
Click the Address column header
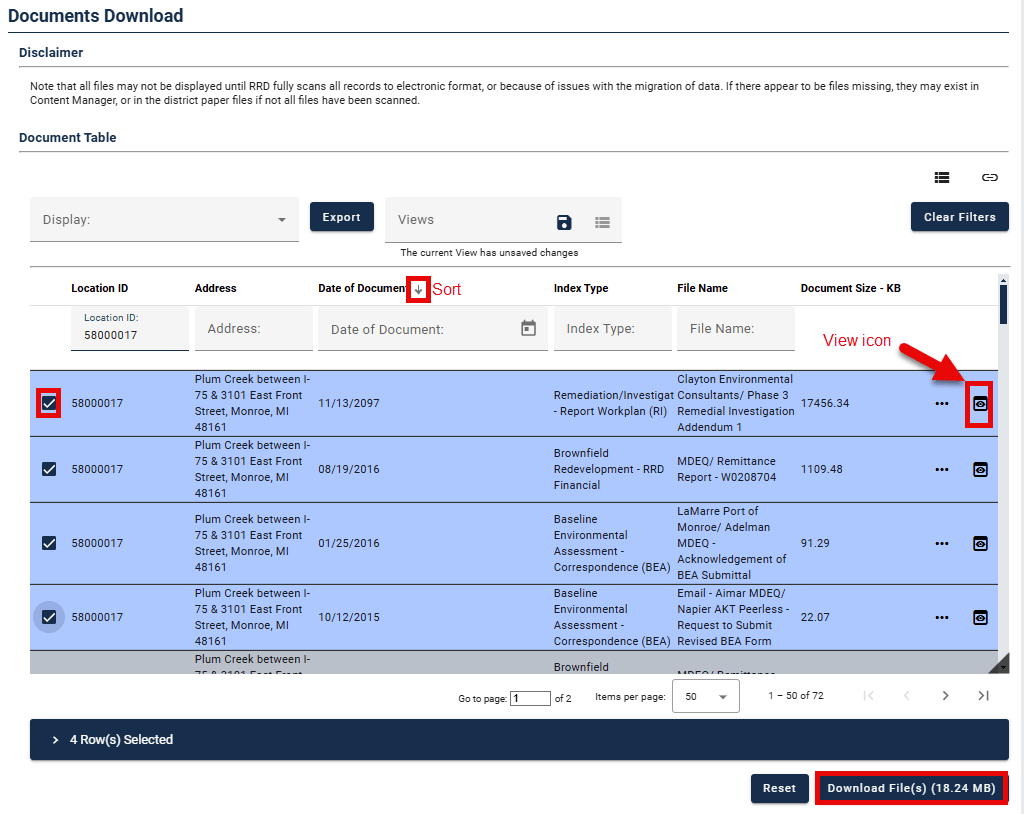pyautogui.click(x=216, y=288)
